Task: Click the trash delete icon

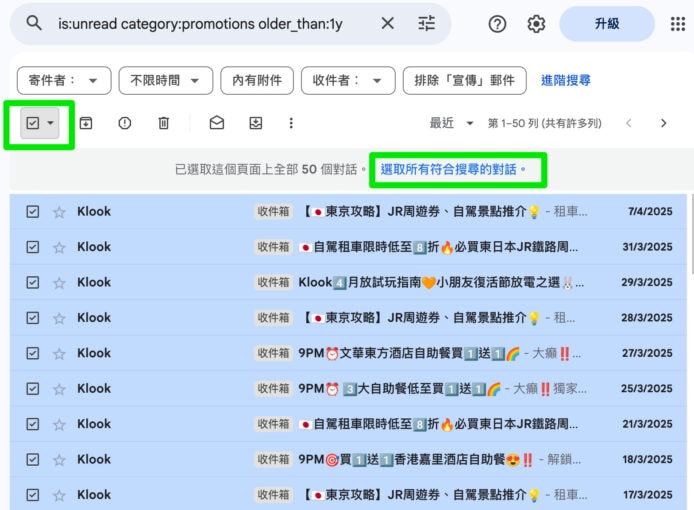Action: (x=163, y=123)
